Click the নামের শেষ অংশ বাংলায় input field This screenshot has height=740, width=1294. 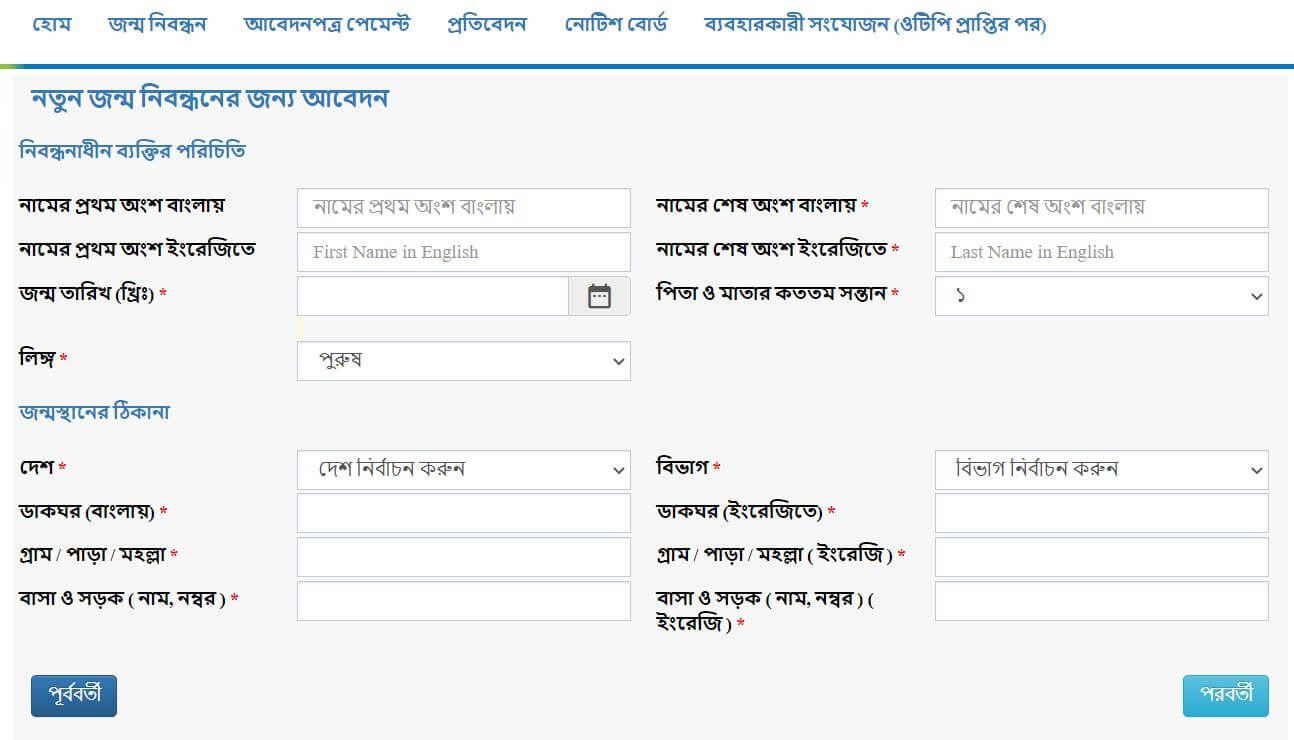point(1100,207)
